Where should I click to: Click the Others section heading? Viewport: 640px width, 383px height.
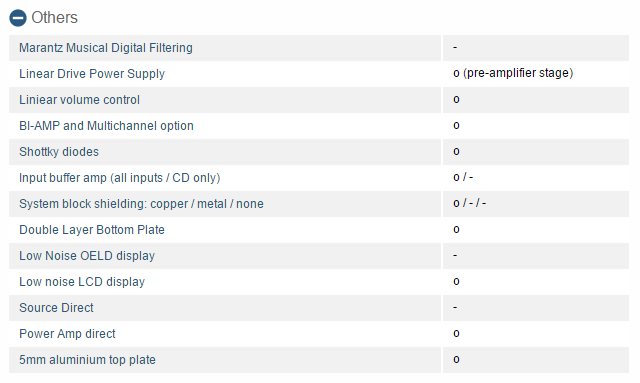(54, 18)
